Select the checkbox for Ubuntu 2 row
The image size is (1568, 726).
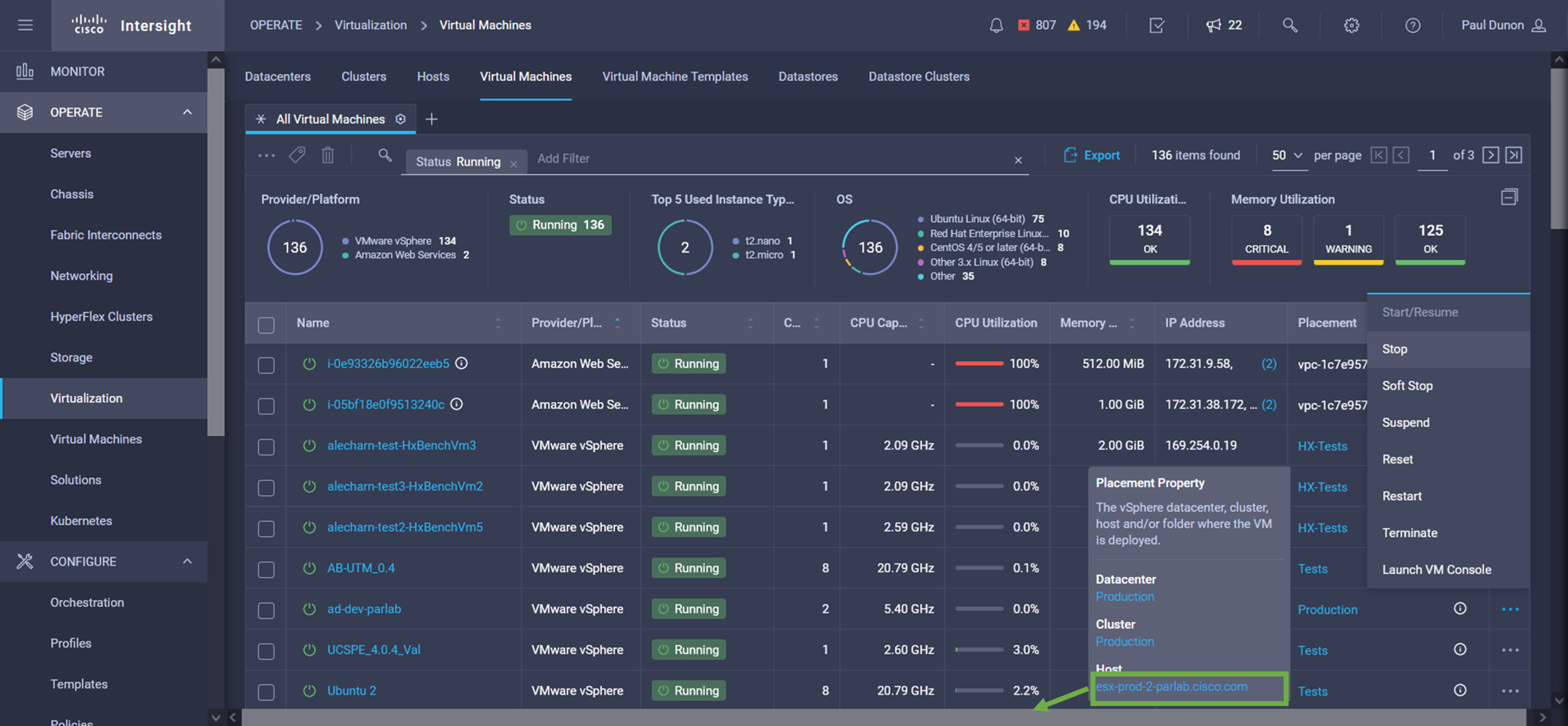266,692
